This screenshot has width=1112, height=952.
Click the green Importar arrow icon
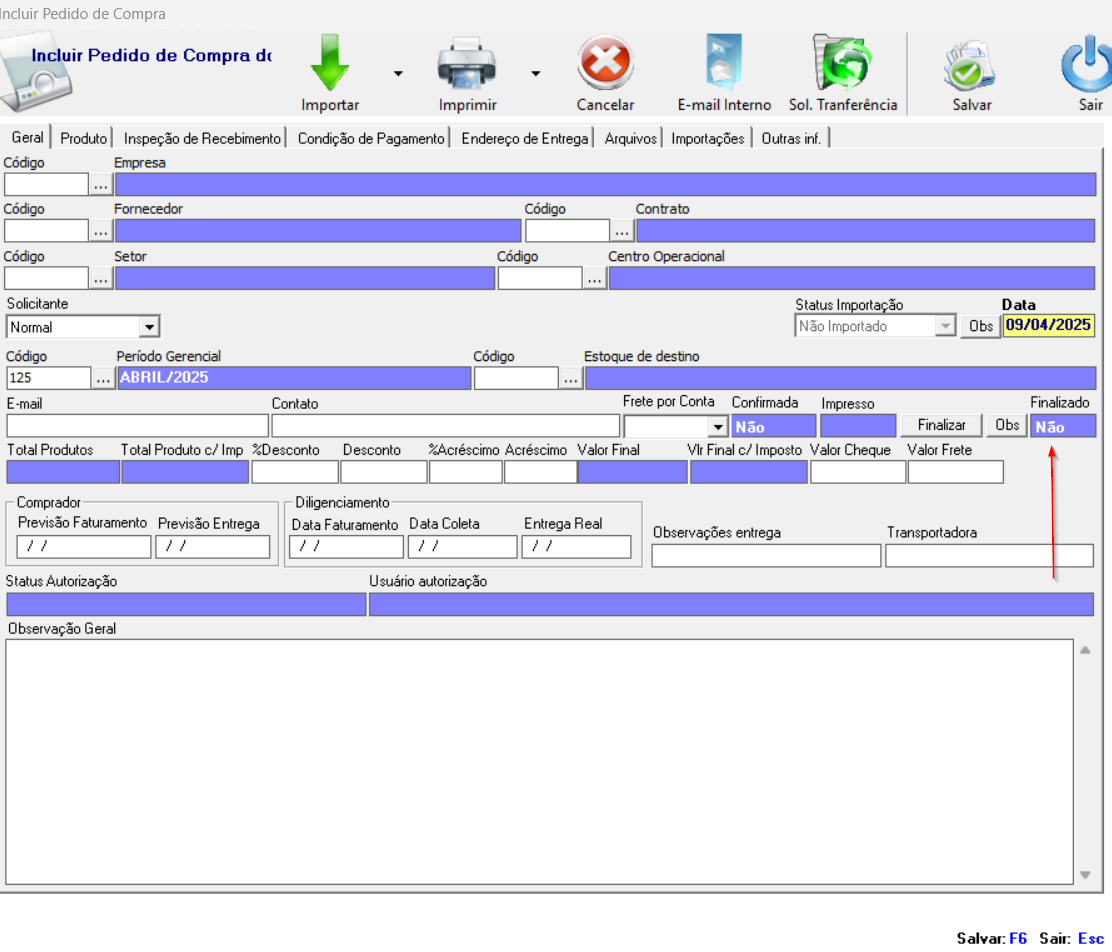tap(330, 64)
